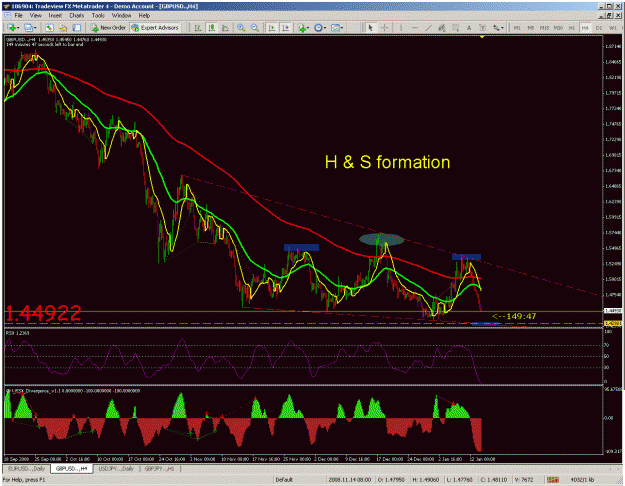The height and width of the screenshot is (486, 625).
Task: Select the GBPUSD H4 chart tab
Action: pos(71,468)
